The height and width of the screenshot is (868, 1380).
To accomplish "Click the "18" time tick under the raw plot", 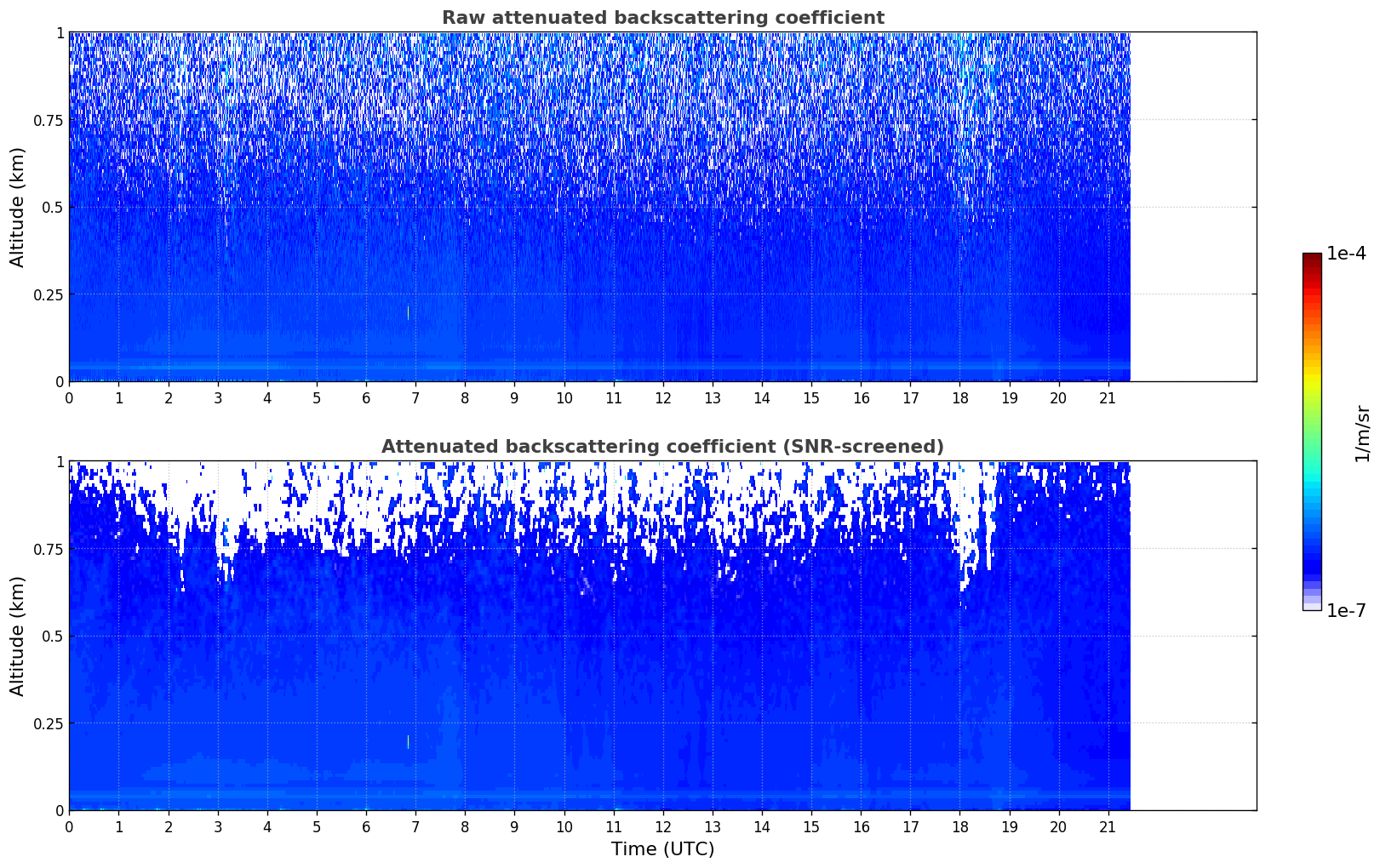I will 959,397.
